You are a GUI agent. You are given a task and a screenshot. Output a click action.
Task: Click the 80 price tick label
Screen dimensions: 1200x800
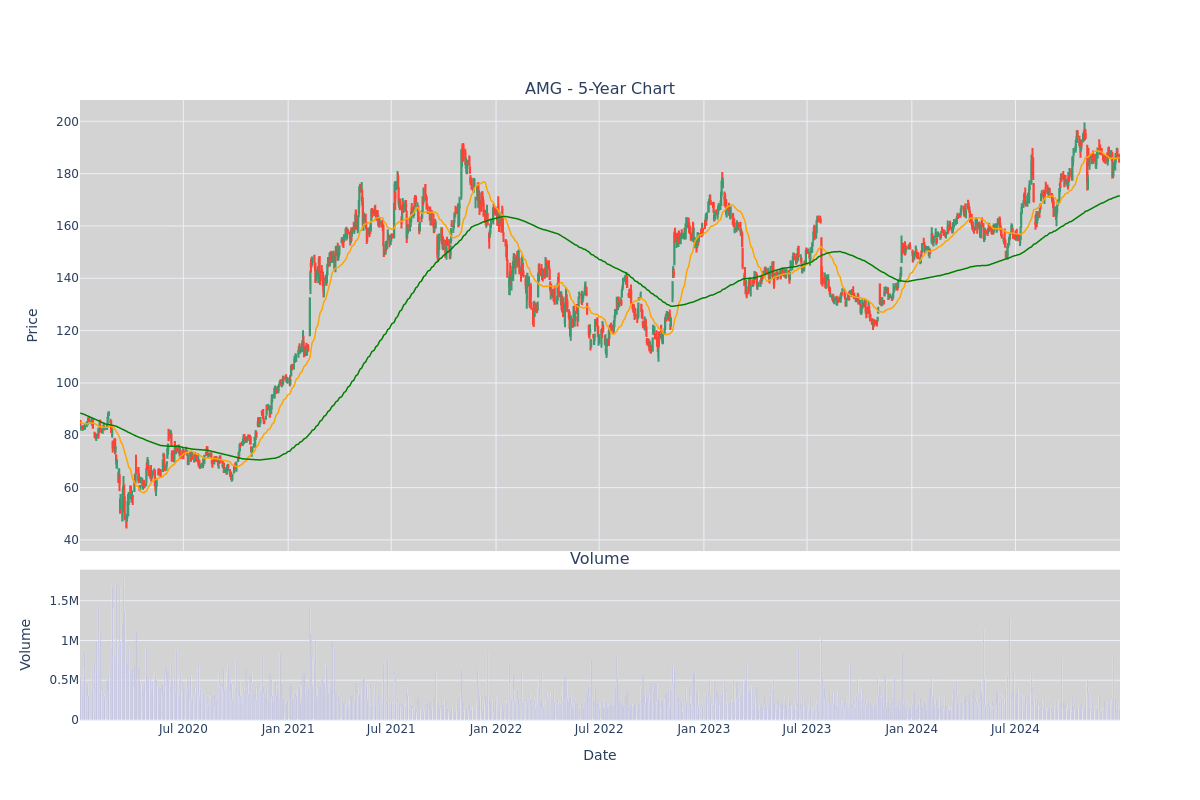[72, 435]
